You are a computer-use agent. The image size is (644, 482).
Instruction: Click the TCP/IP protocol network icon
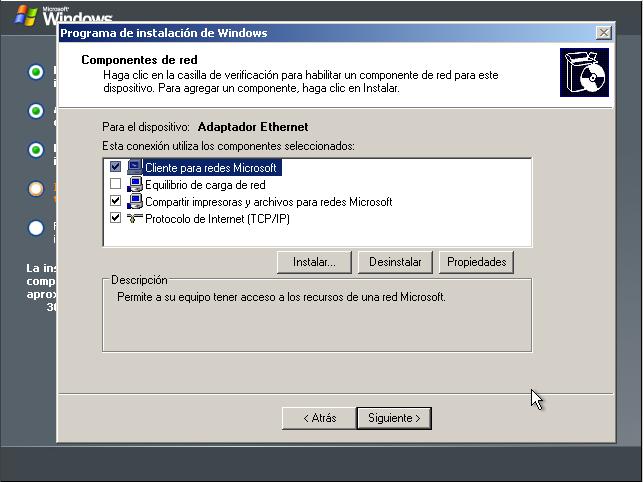tap(135, 218)
